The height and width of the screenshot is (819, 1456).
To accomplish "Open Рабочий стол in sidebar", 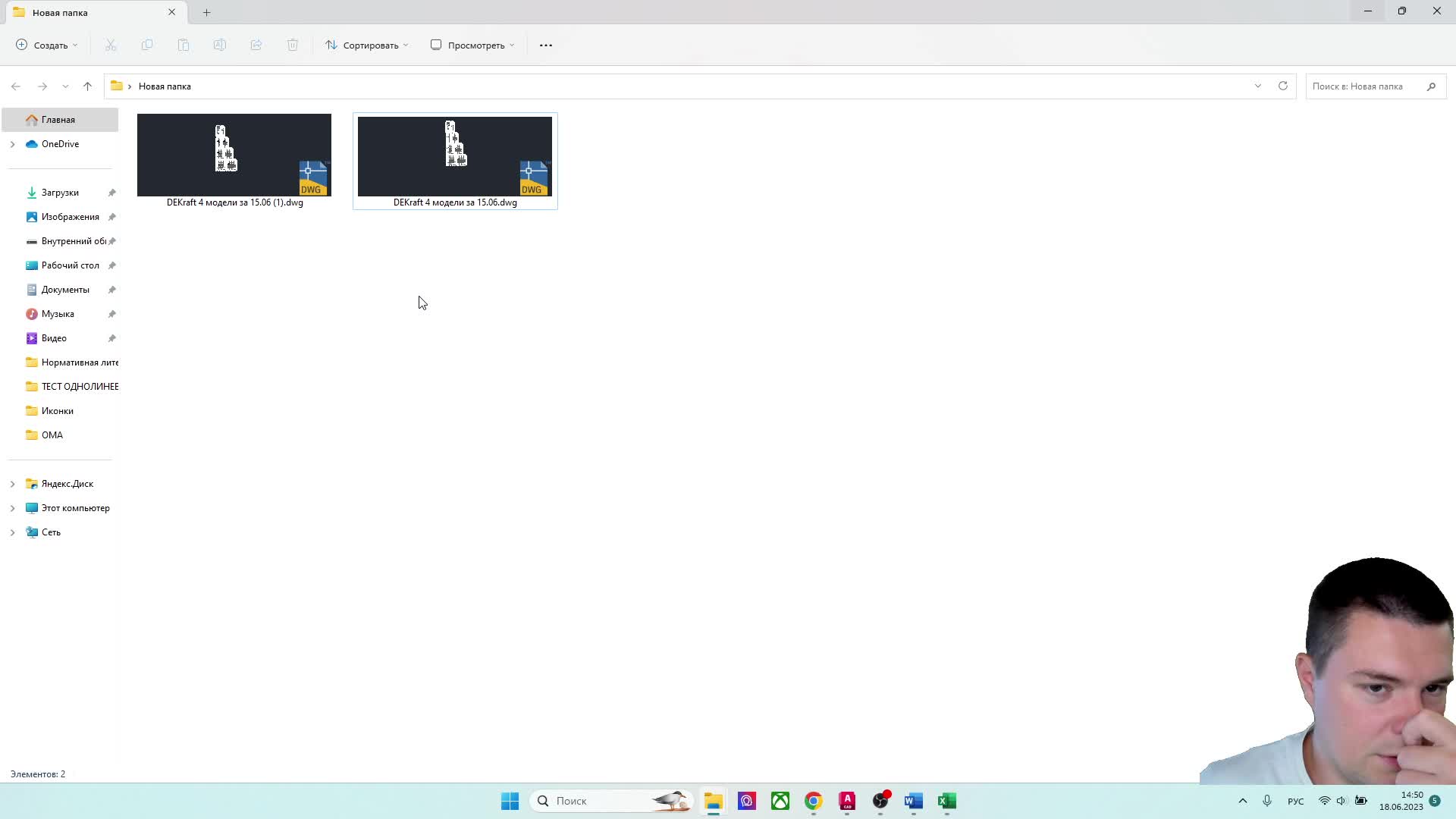I will pos(70,265).
